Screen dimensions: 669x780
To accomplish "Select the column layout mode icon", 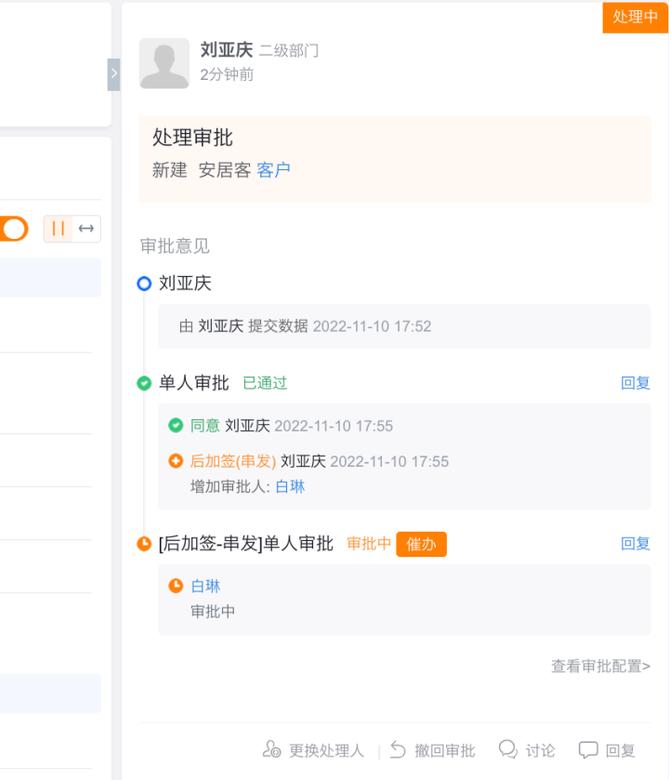I will [58, 229].
